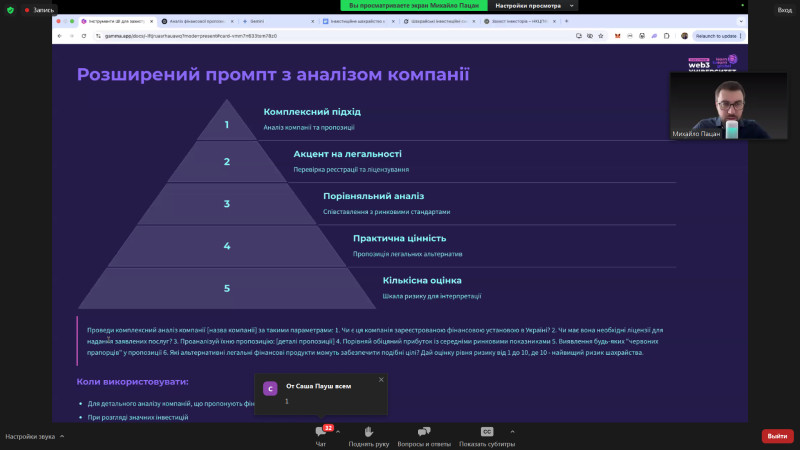Click the Вход button top right
The image size is (800, 450).
pos(784,9)
